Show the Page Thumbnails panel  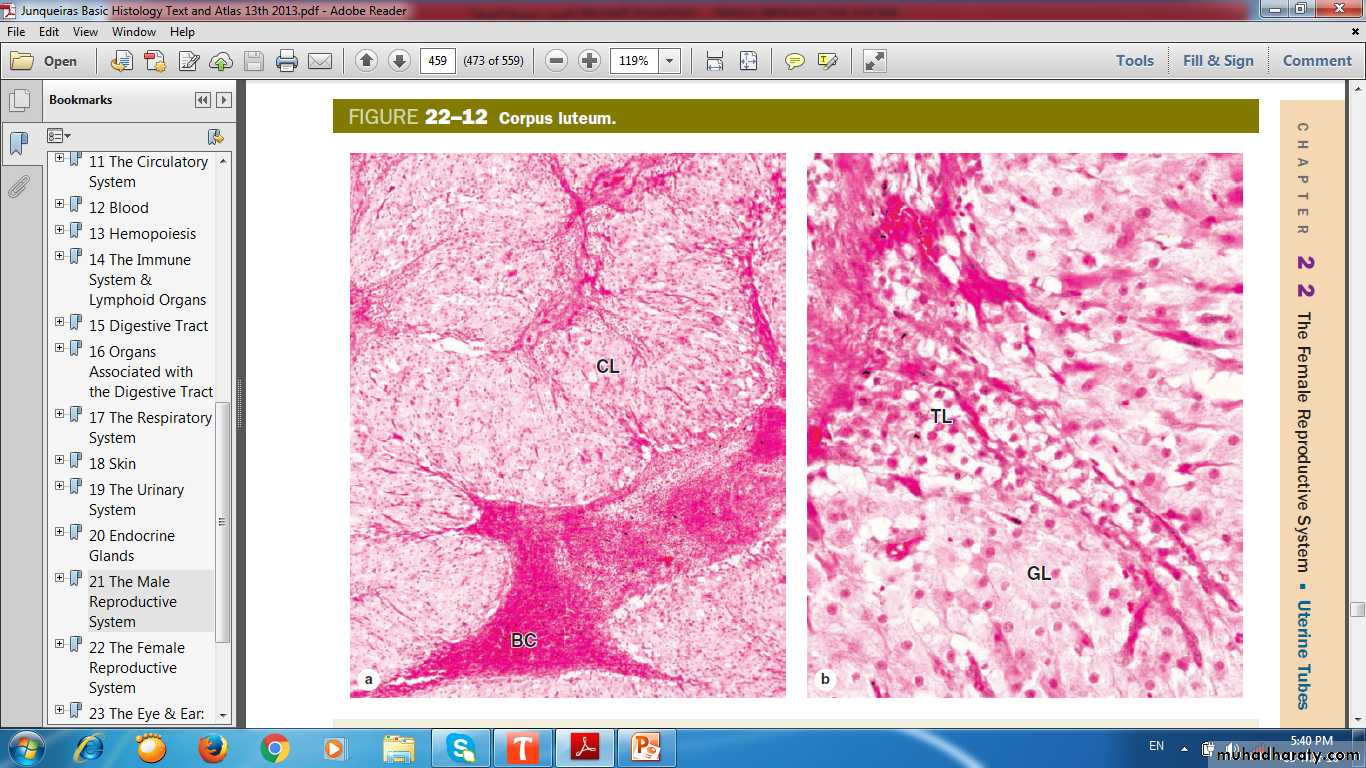19,101
